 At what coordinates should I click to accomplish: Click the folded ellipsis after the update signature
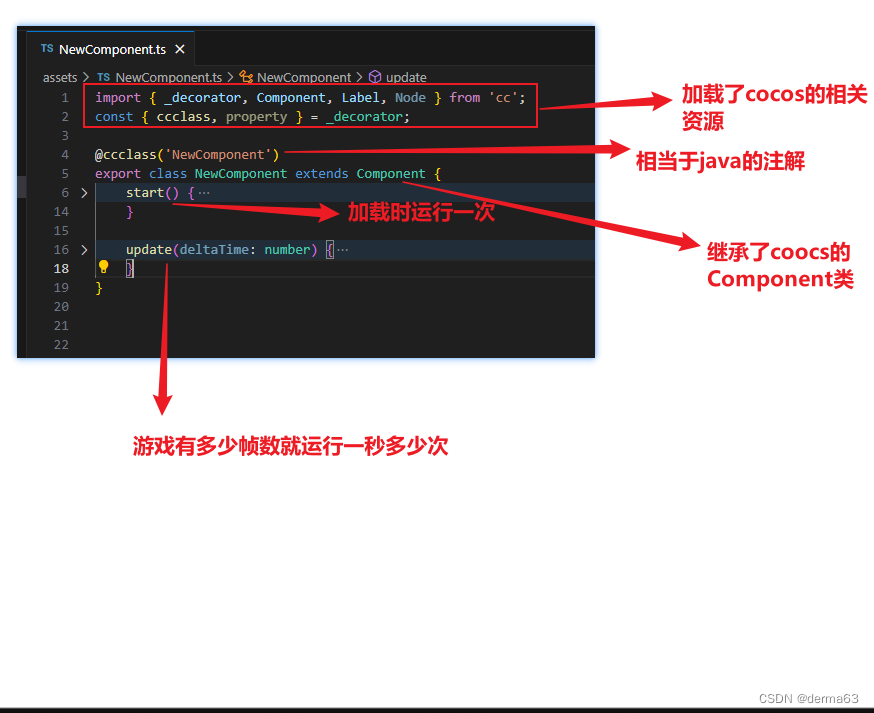point(344,249)
